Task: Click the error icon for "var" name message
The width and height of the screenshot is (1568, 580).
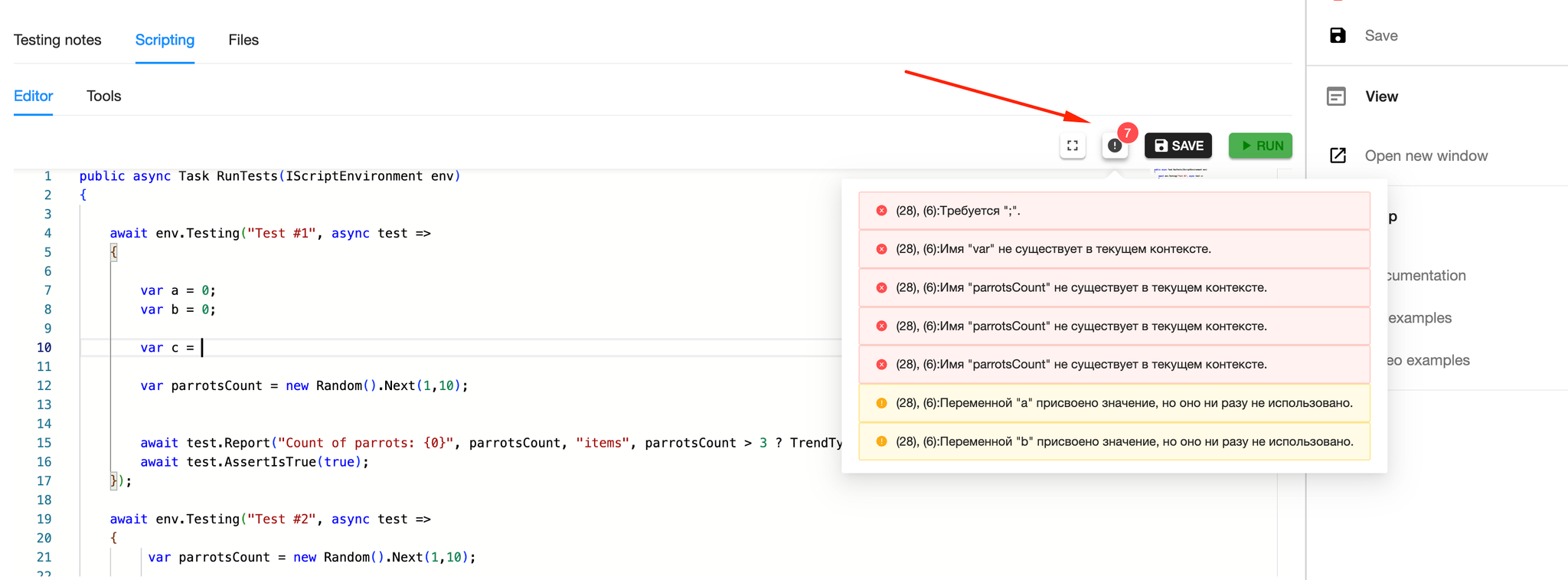Action: point(881,249)
